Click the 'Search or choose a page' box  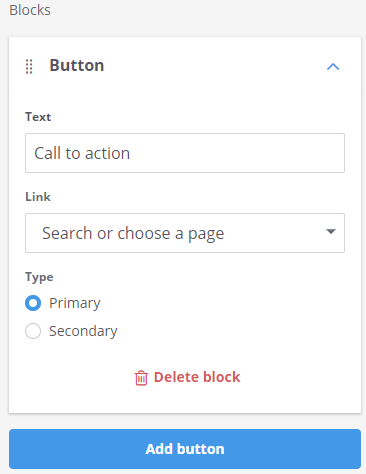185,233
